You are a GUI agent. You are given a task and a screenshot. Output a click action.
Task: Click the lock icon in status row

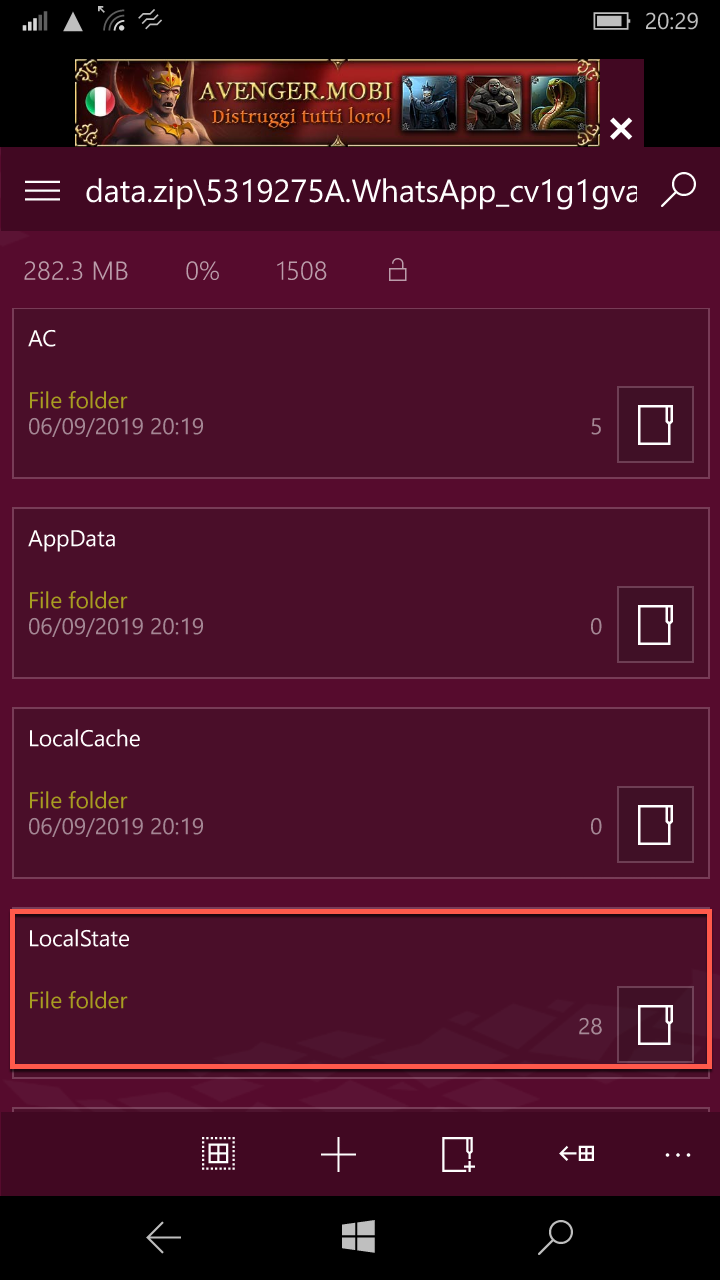(398, 270)
